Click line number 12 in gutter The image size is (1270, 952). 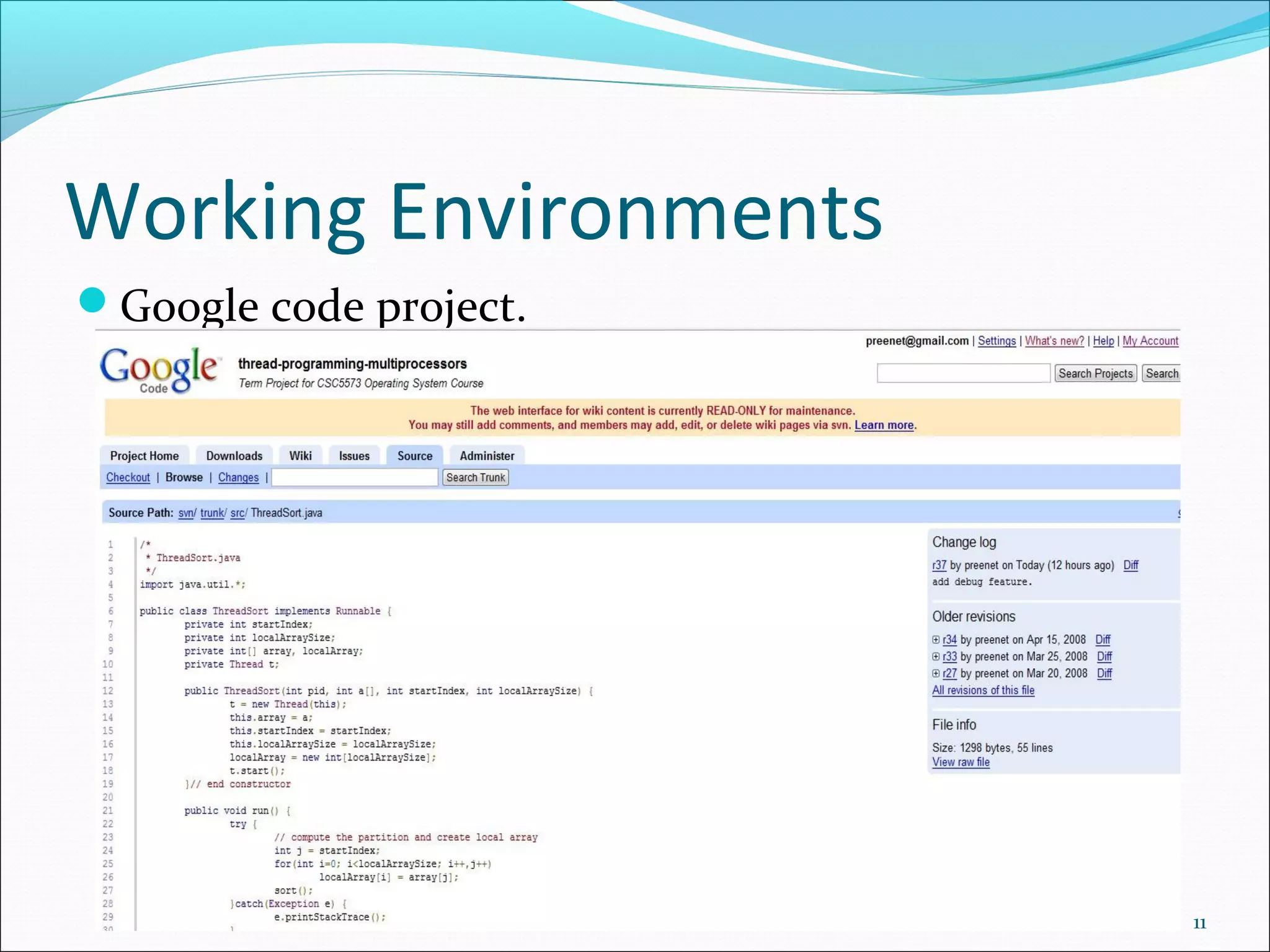pyautogui.click(x=108, y=691)
